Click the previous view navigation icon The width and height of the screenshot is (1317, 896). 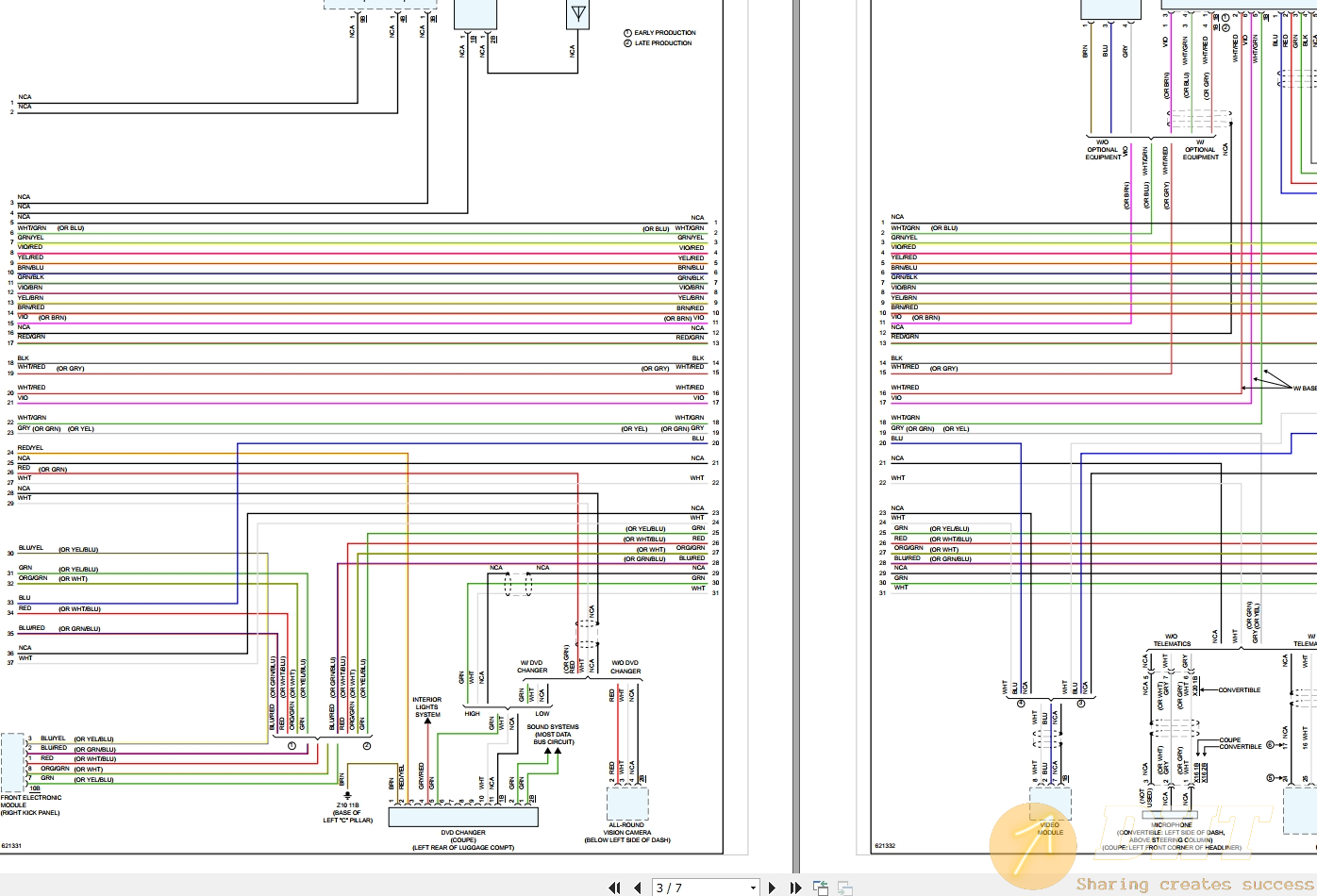(x=821, y=888)
